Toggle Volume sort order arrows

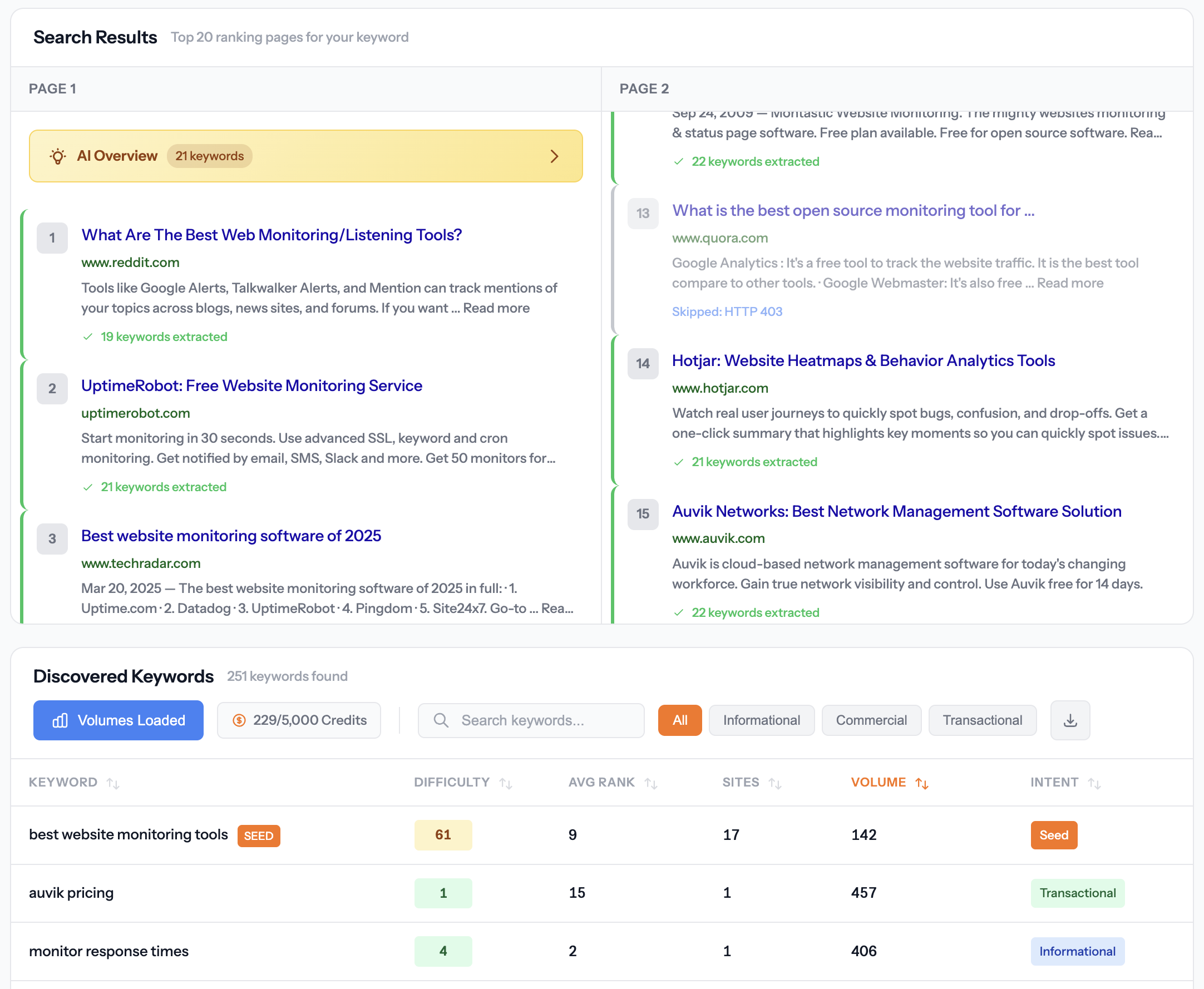coord(922,783)
